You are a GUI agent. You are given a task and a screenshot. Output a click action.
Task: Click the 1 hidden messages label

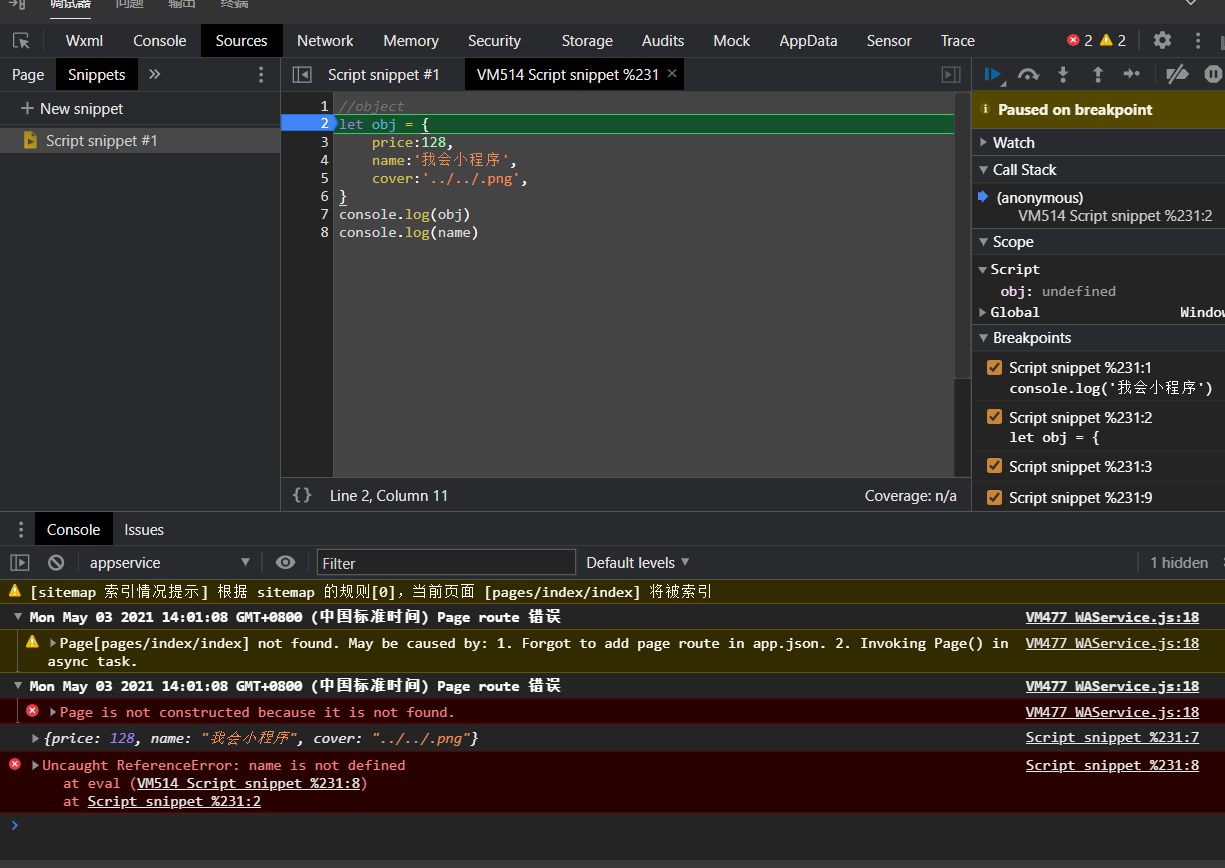tap(1179, 563)
